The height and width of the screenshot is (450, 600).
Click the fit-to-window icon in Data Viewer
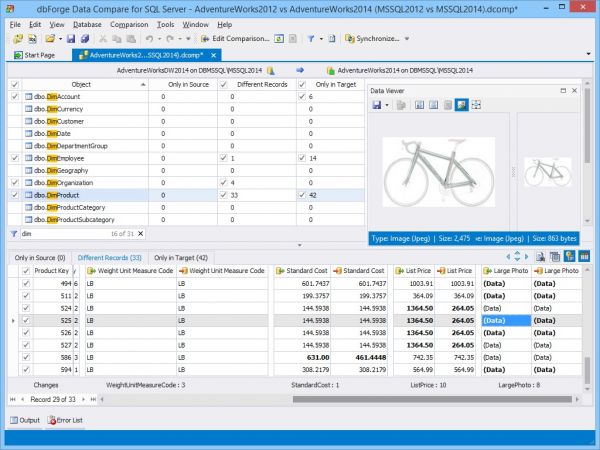[x=476, y=105]
